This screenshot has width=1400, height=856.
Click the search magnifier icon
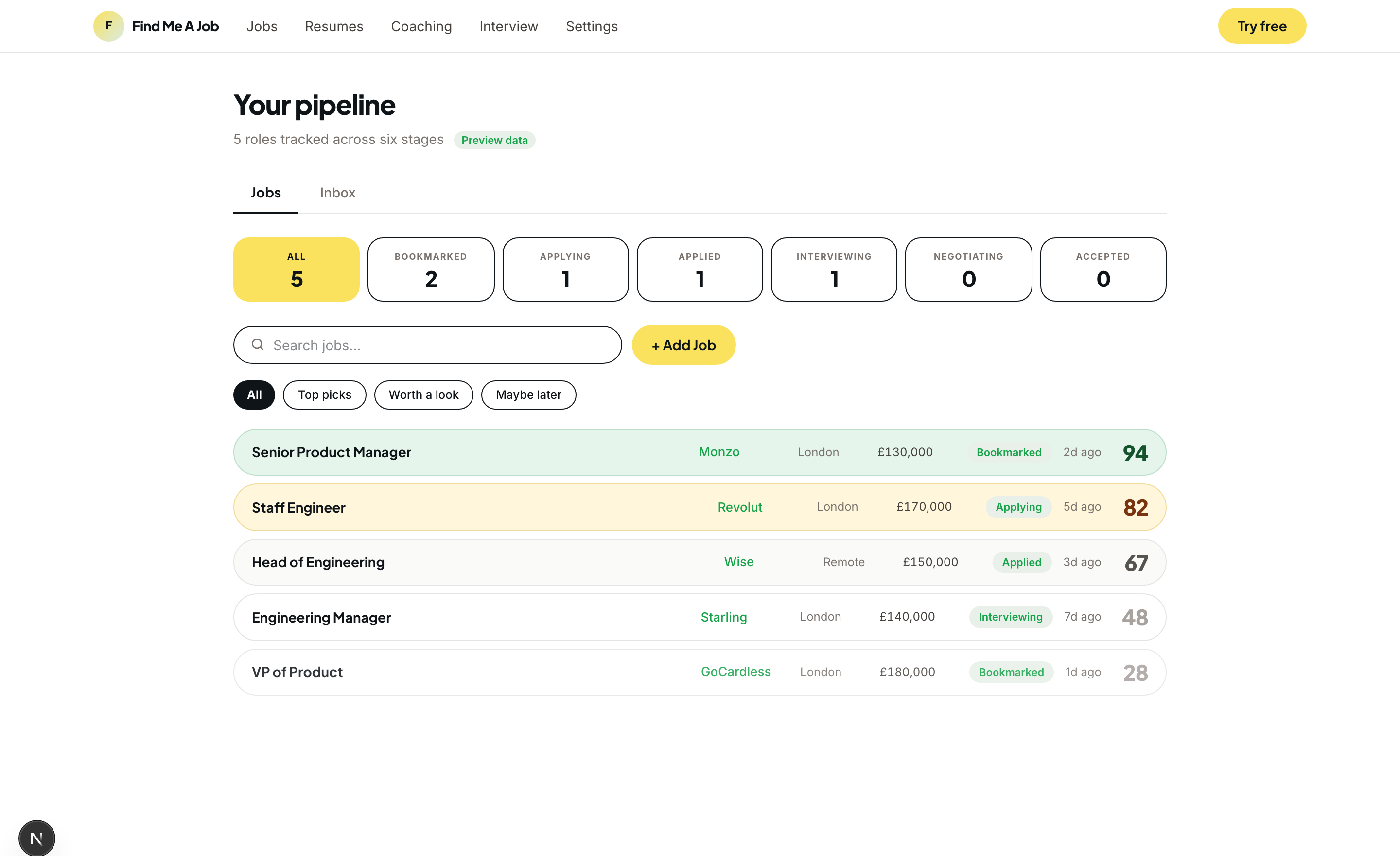click(257, 344)
